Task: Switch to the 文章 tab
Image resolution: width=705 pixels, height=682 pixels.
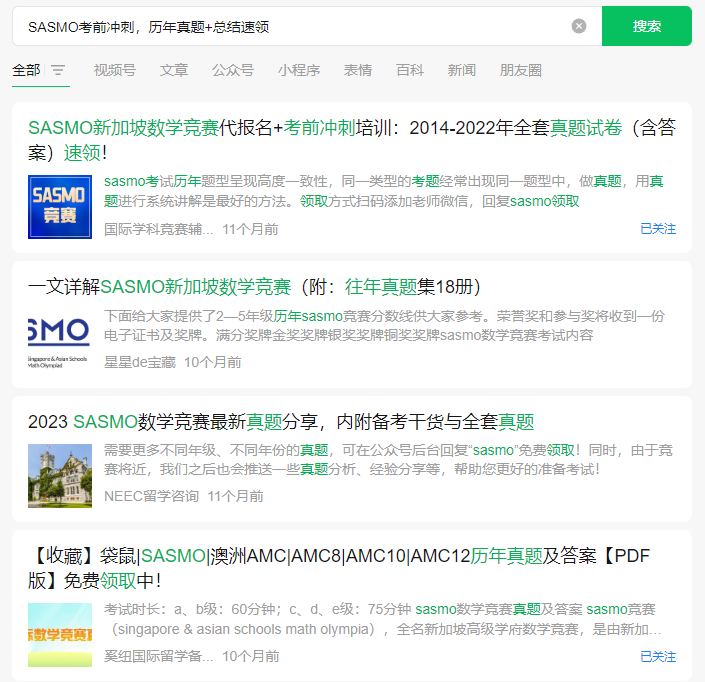Action: (174, 70)
